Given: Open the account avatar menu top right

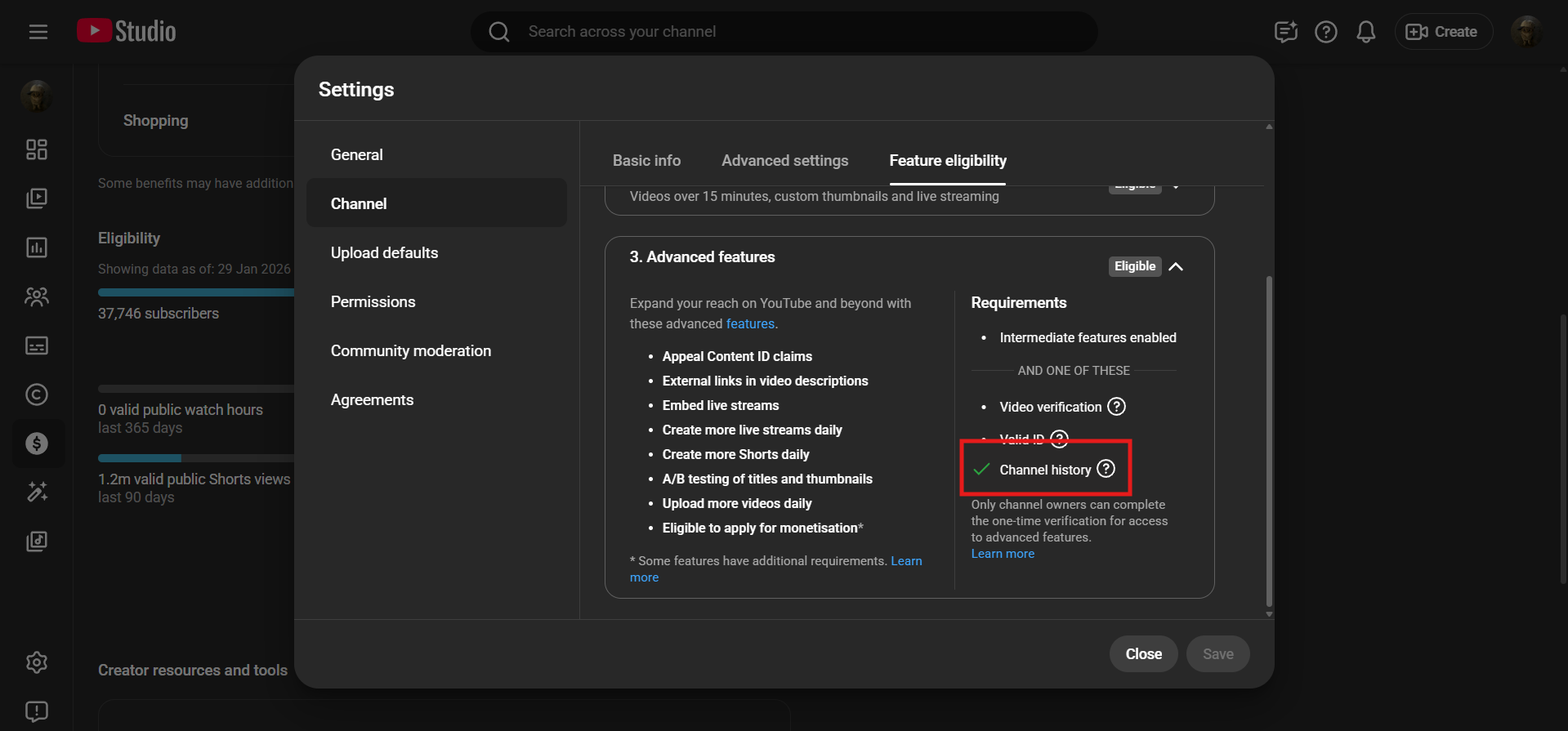Looking at the screenshot, I should (1526, 32).
